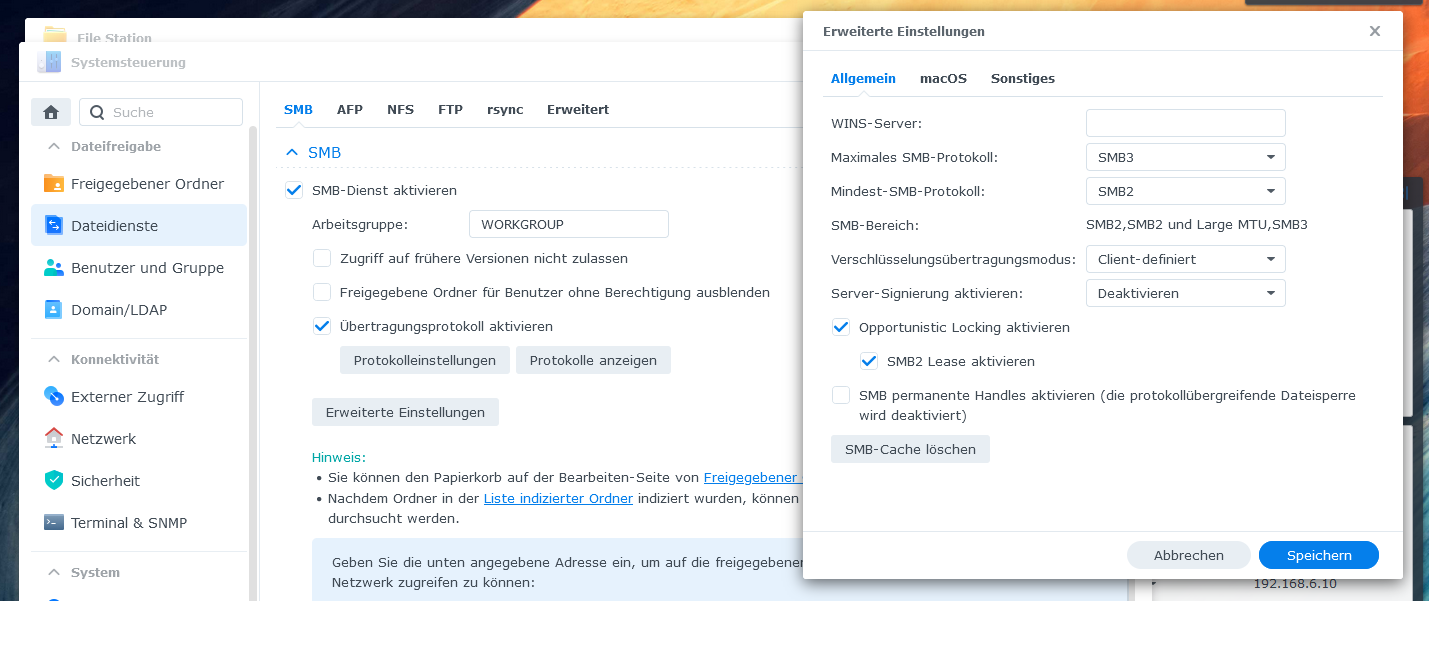Open the Maximales SMB-Protokoll dropdown

(1186, 157)
